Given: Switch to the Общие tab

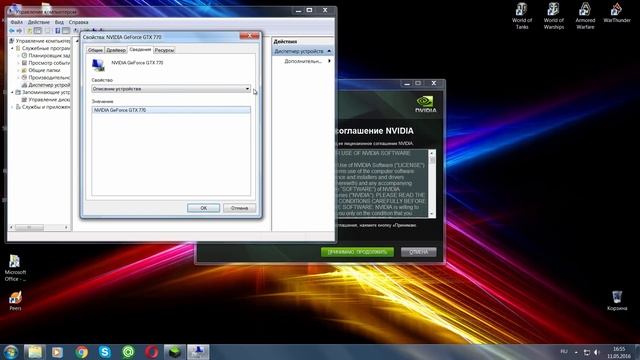Looking at the screenshot, I should pos(95,50).
